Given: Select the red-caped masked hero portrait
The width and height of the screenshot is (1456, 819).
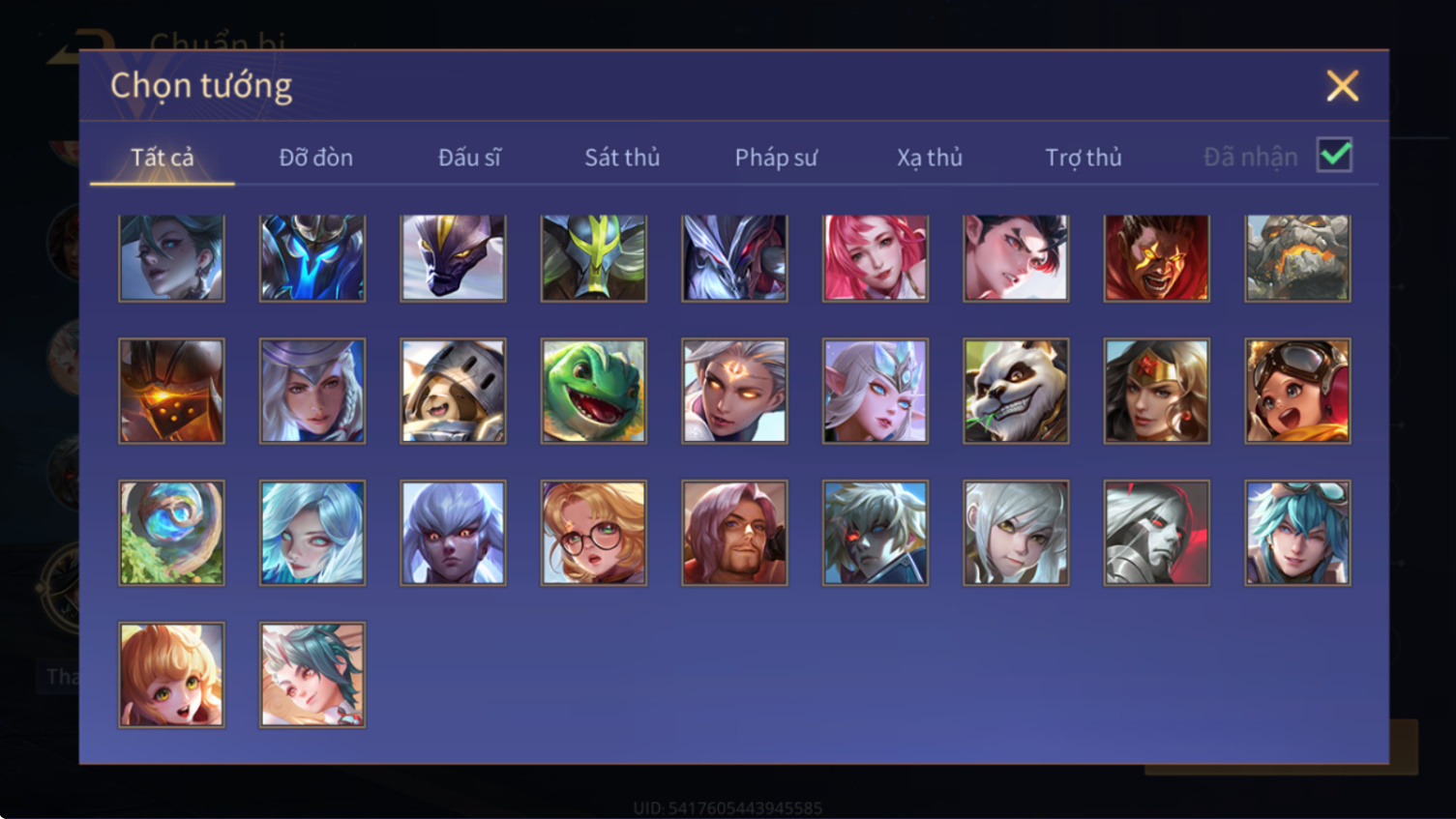Looking at the screenshot, I should click(1157, 258).
